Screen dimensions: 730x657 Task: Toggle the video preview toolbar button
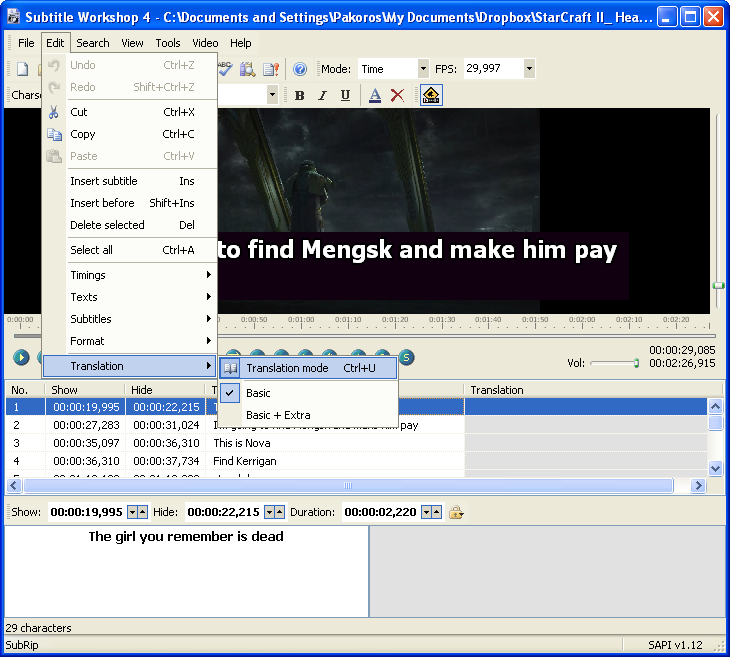click(431, 95)
